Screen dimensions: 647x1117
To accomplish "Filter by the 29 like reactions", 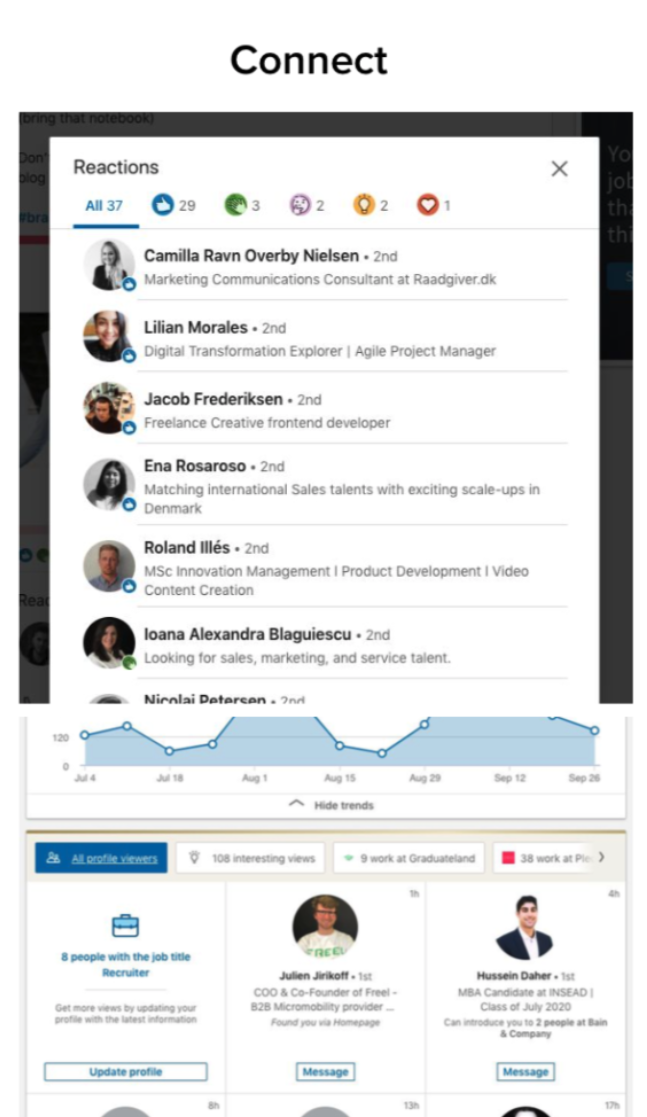I will click(x=173, y=205).
